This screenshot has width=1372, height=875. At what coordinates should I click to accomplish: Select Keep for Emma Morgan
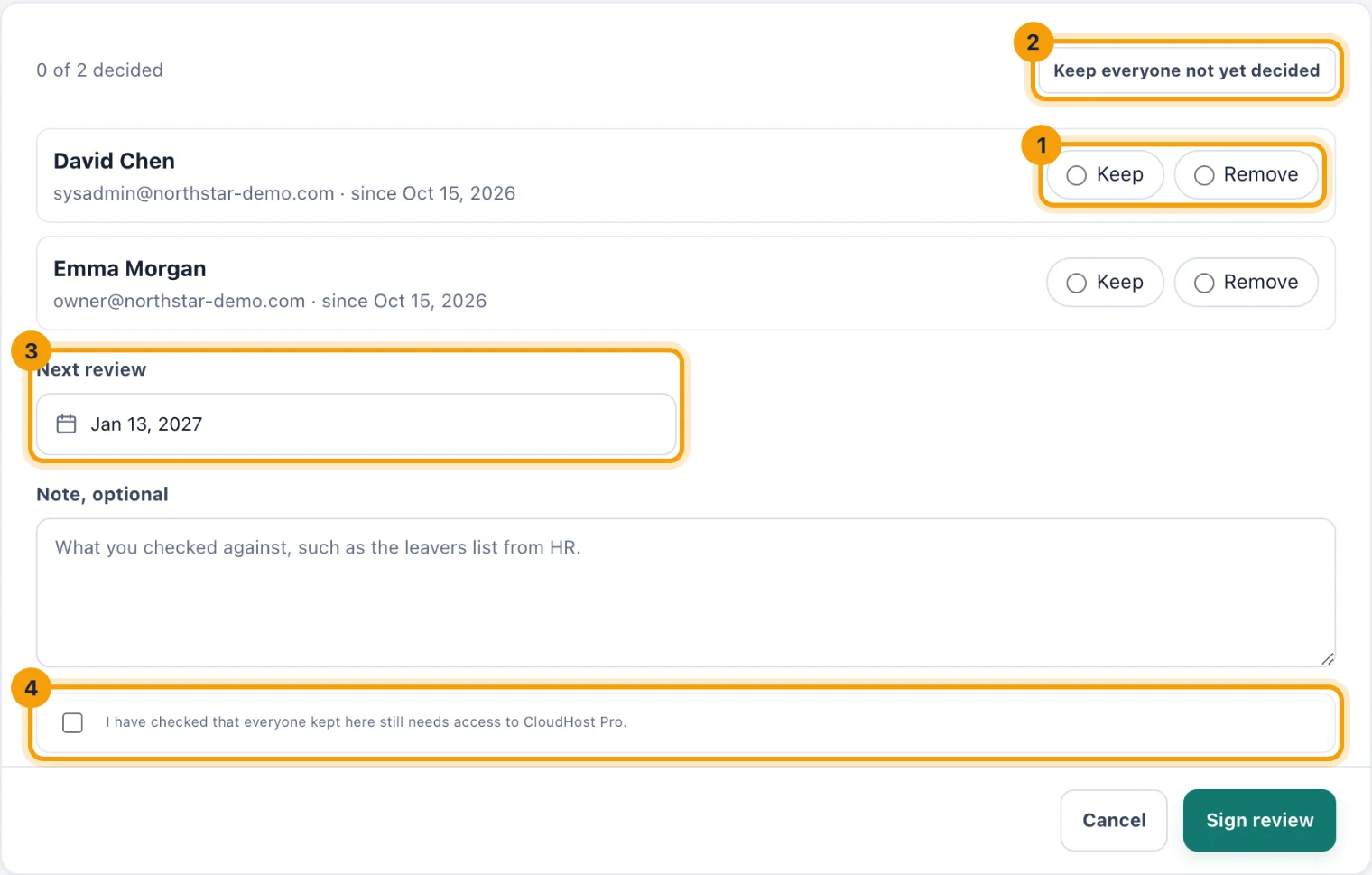tap(1105, 283)
